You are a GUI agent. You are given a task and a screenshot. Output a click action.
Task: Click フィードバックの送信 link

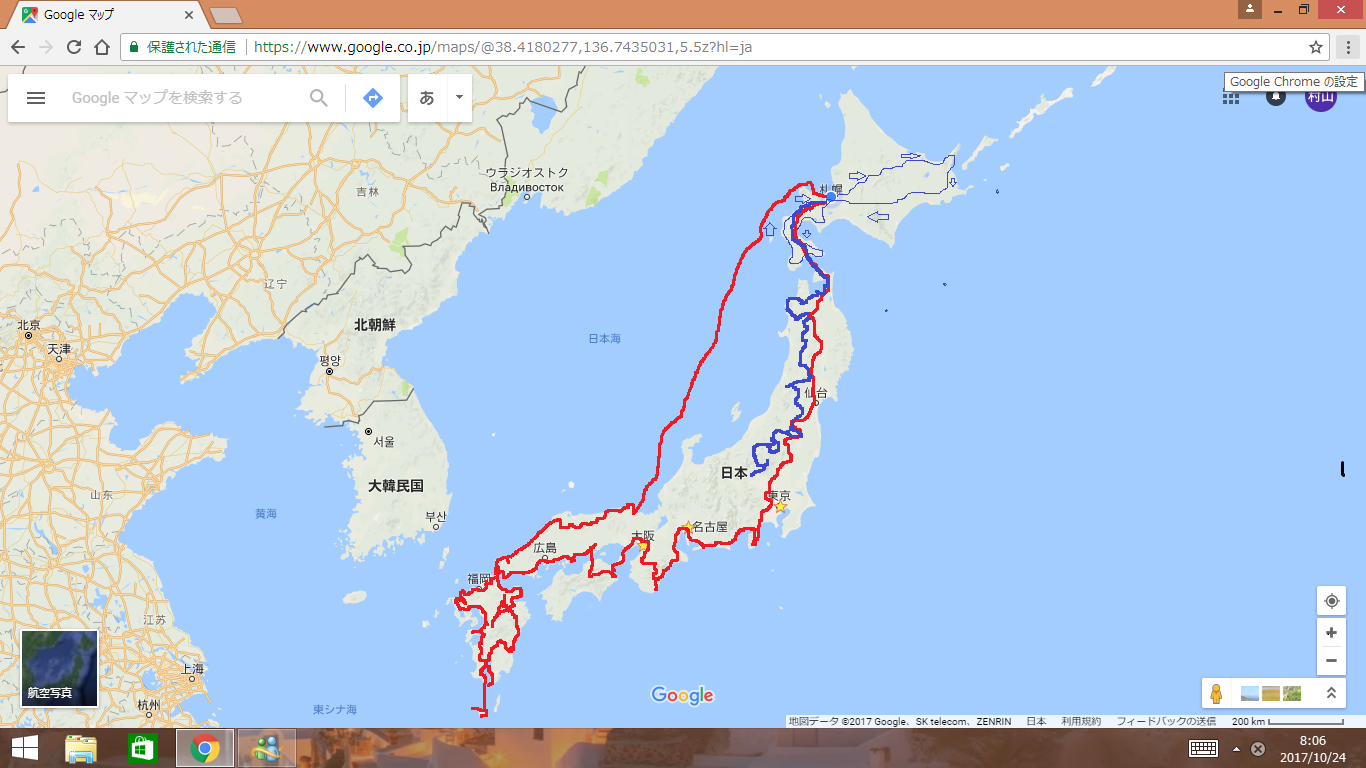coord(1166,721)
